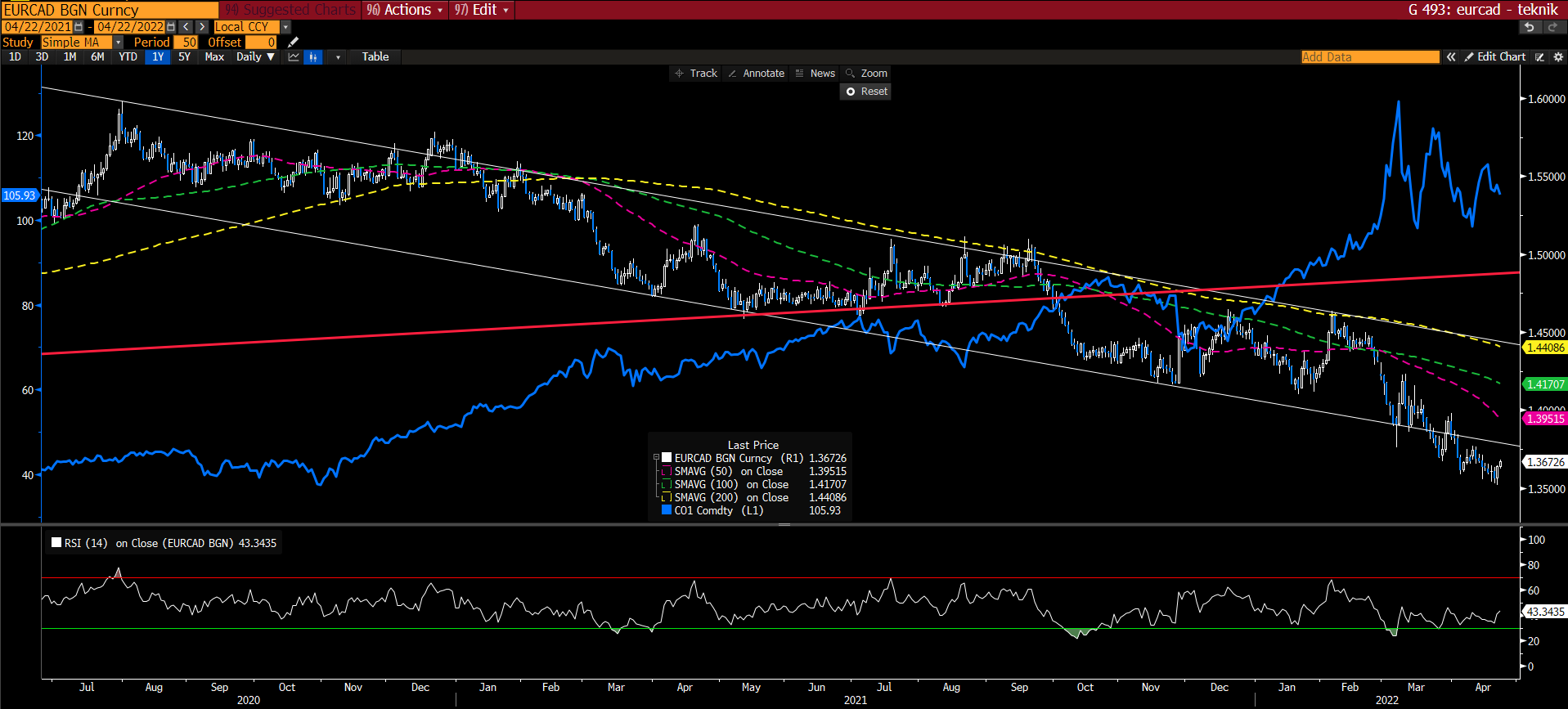Shift date range backward with left arrow
The width and height of the screenshot is (1568, 709).
pos(186,27)
